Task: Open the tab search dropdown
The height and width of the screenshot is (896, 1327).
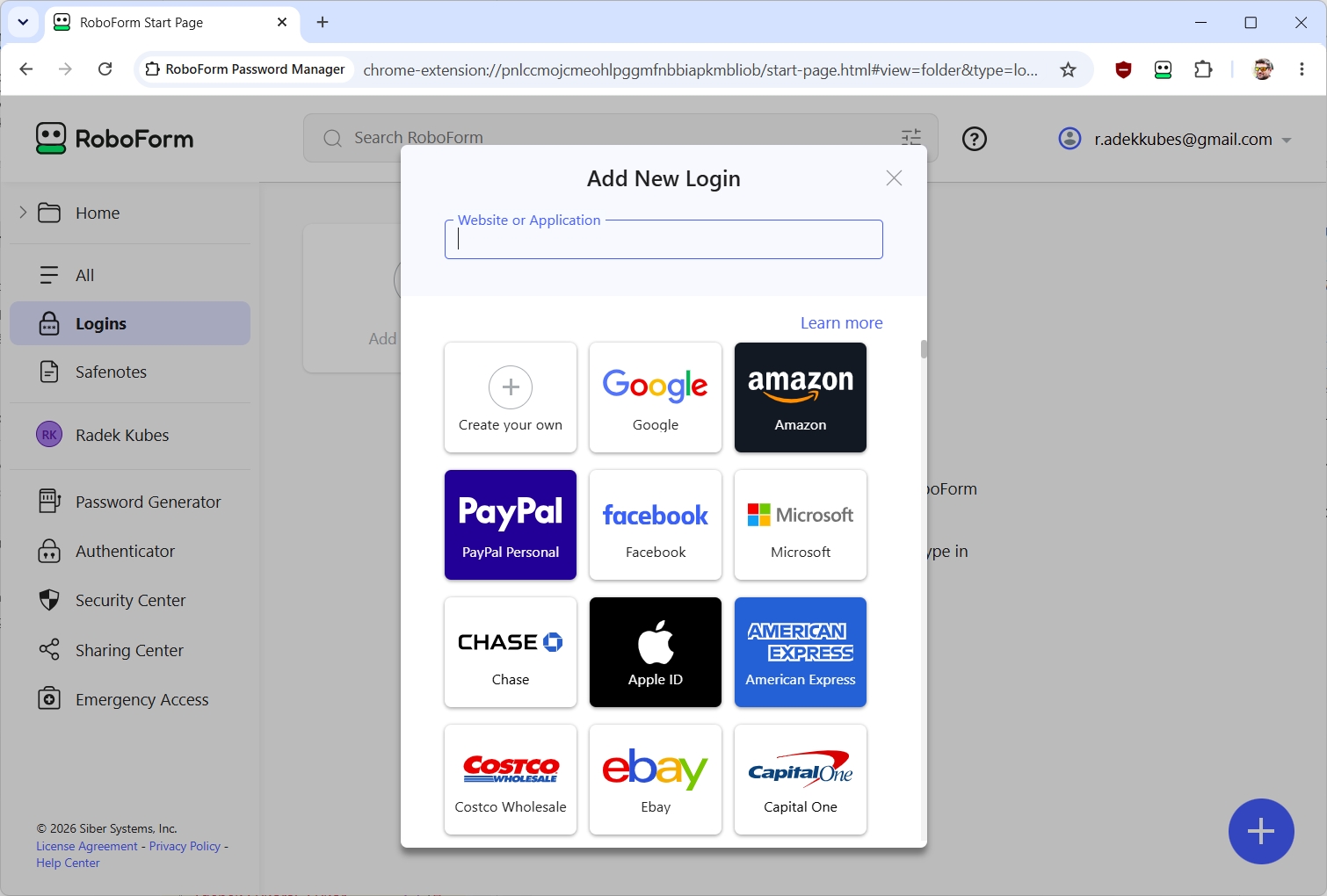Action: [x=23, y=22]
